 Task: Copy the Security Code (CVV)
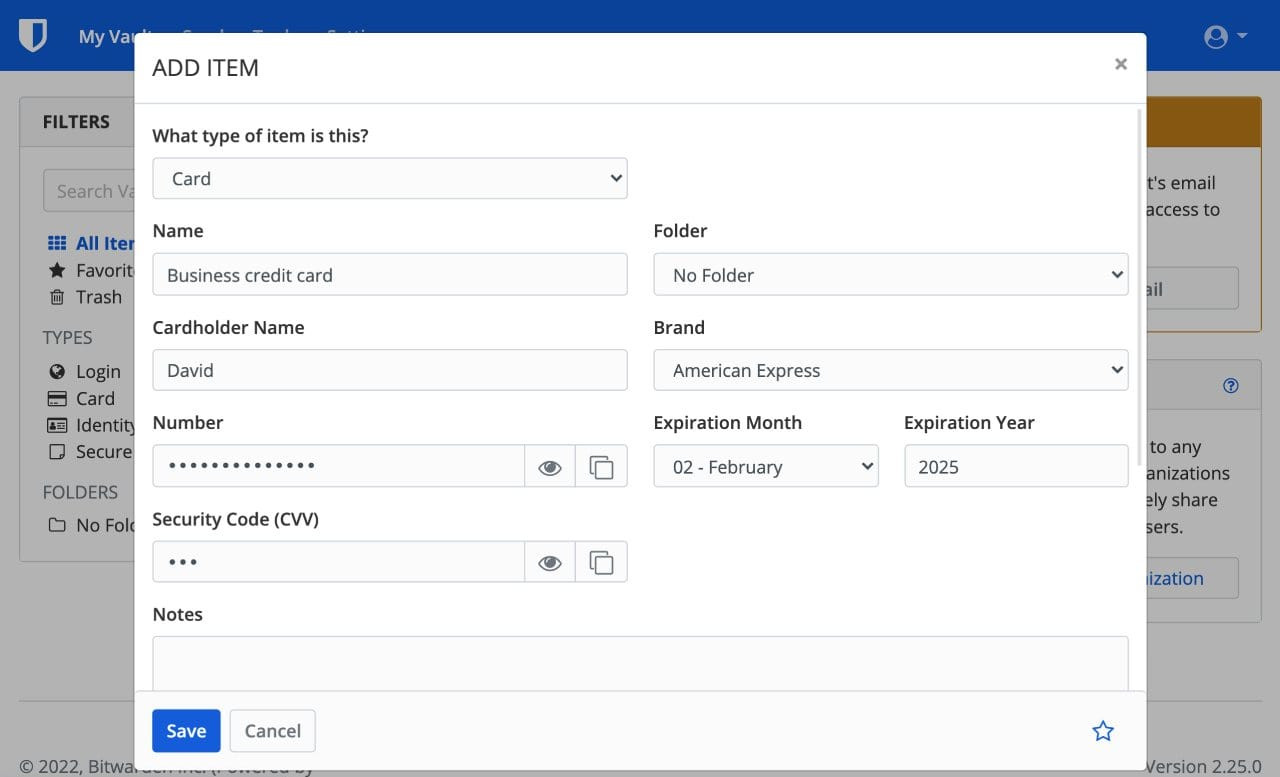point(601,562)
